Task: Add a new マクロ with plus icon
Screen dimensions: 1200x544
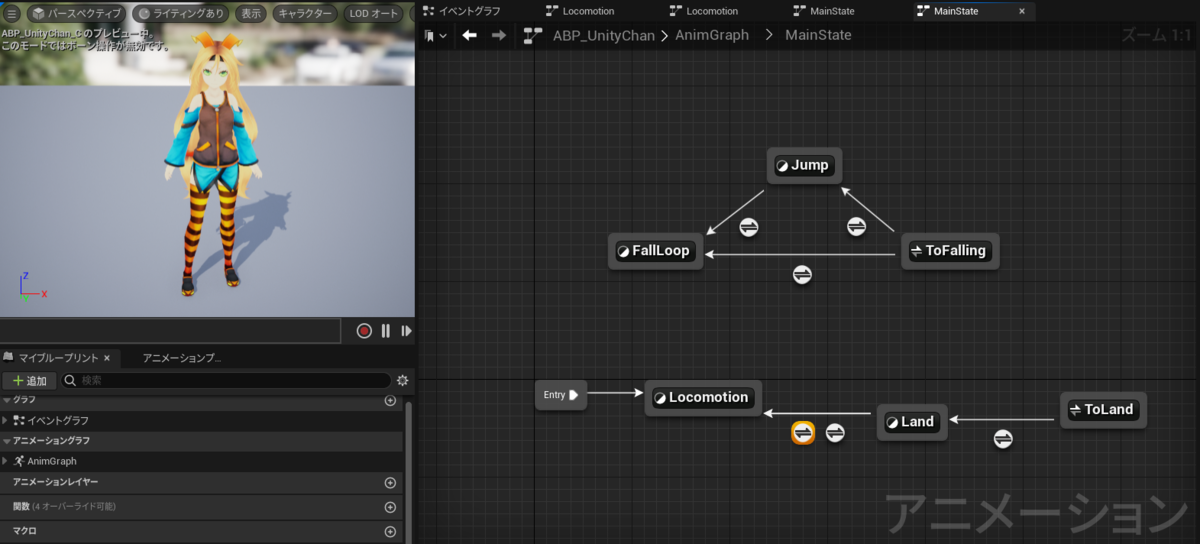Action: click(390, 530)
